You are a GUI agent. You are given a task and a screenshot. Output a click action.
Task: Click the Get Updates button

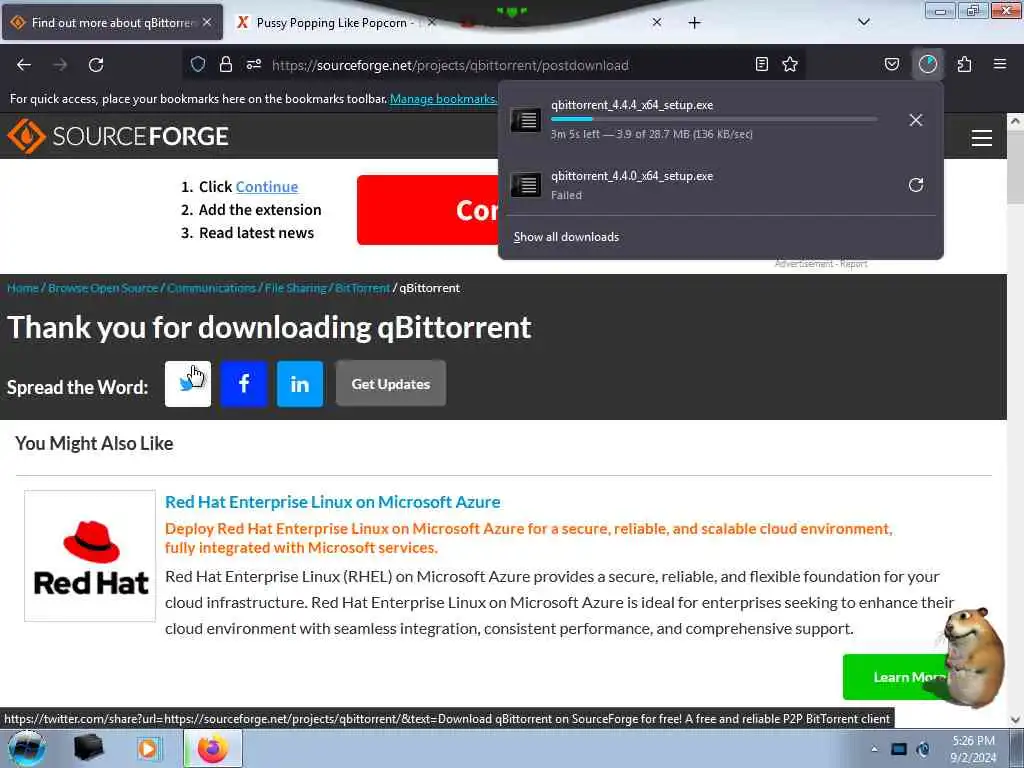tap(391, 384)
